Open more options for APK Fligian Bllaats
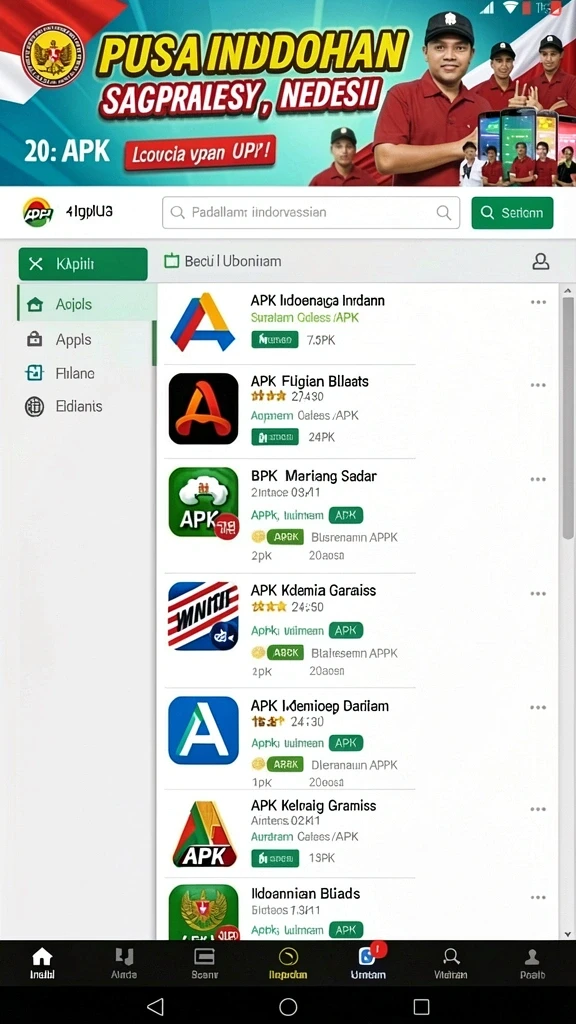 point(538,385)
